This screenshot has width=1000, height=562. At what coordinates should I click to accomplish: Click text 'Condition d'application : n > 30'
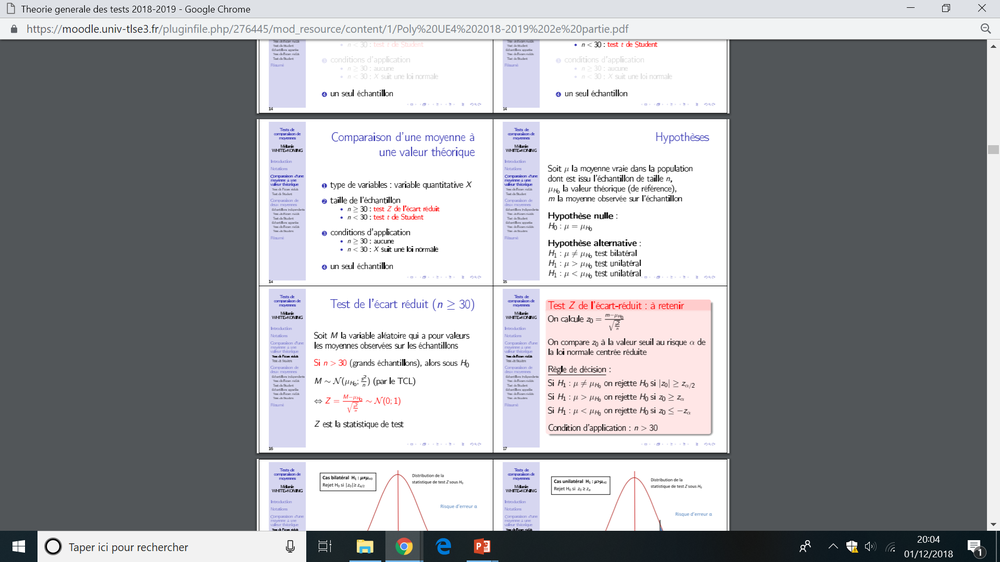(603, 427)
